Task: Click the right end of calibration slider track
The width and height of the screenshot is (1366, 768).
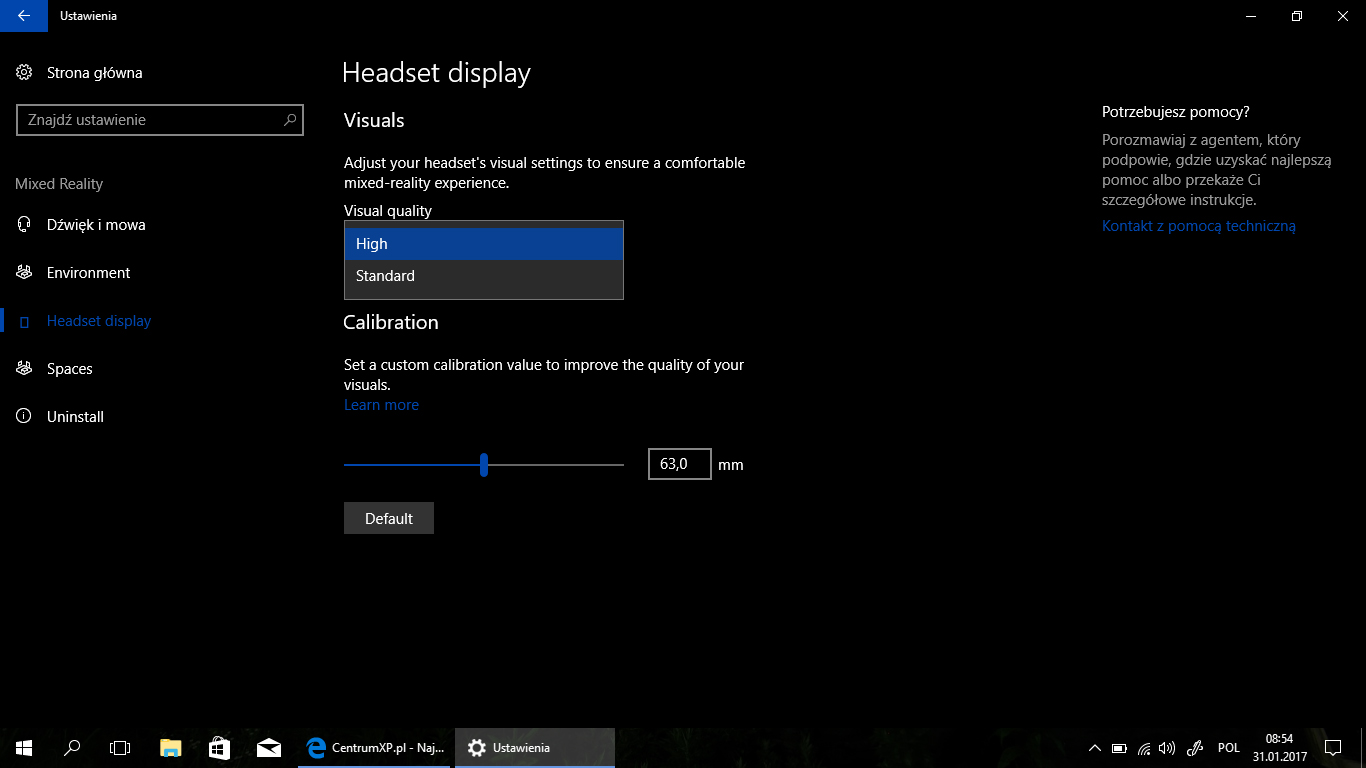Action: [x=621, y=464]
